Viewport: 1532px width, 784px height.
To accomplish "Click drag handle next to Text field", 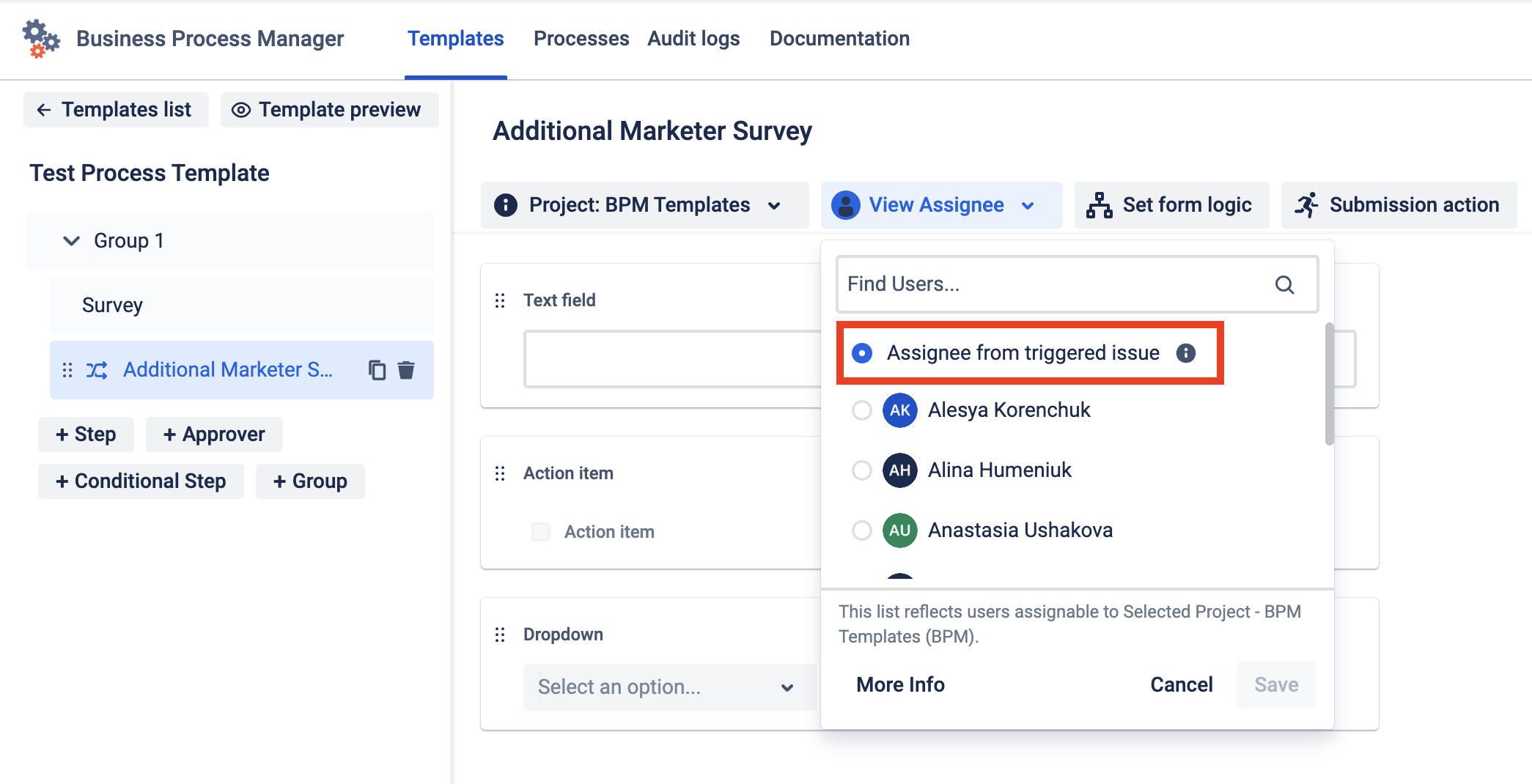I will (x=500, y=300).
